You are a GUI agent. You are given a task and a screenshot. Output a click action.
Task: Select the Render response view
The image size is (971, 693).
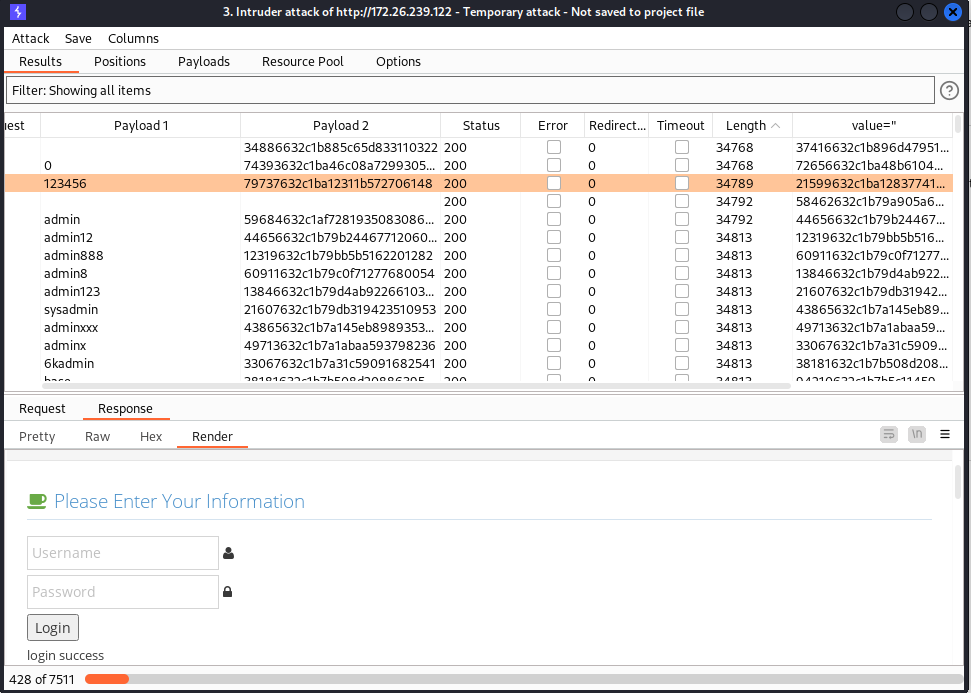(x=212, y=437)
